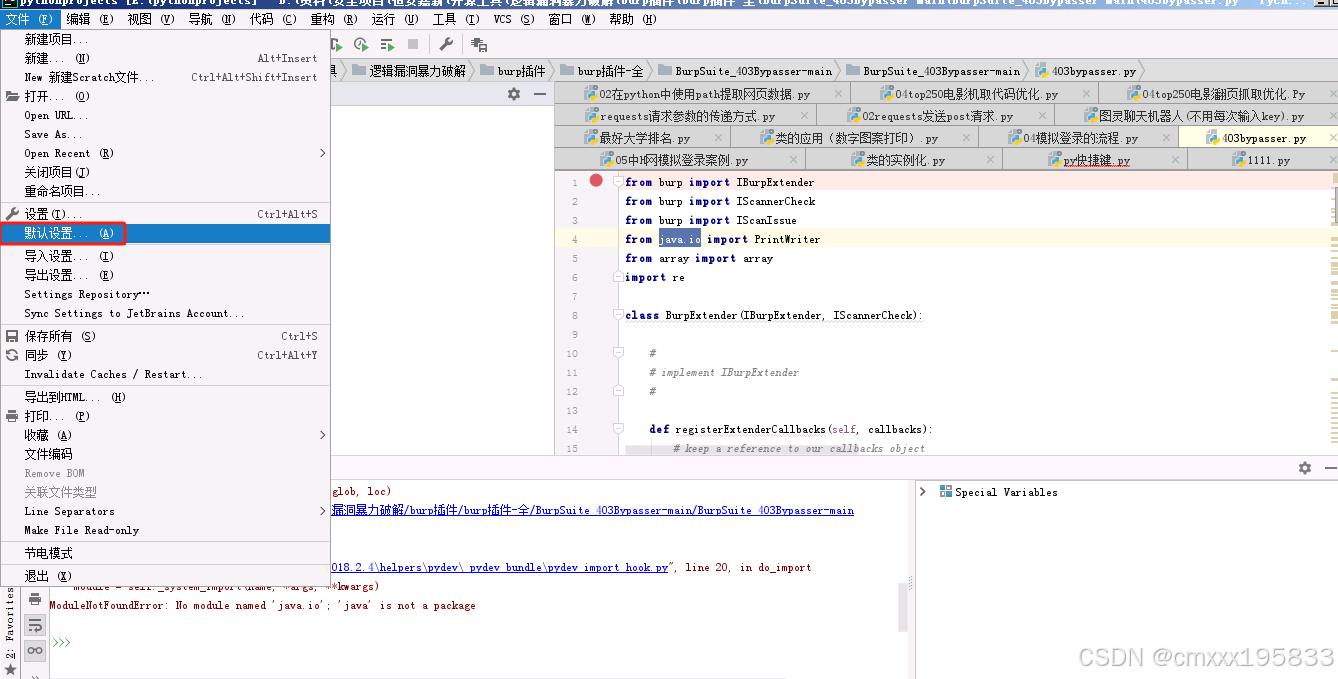1338x679 pixels.
Task: Open run configurations via the list-play icon
Action: coord(386,44)
